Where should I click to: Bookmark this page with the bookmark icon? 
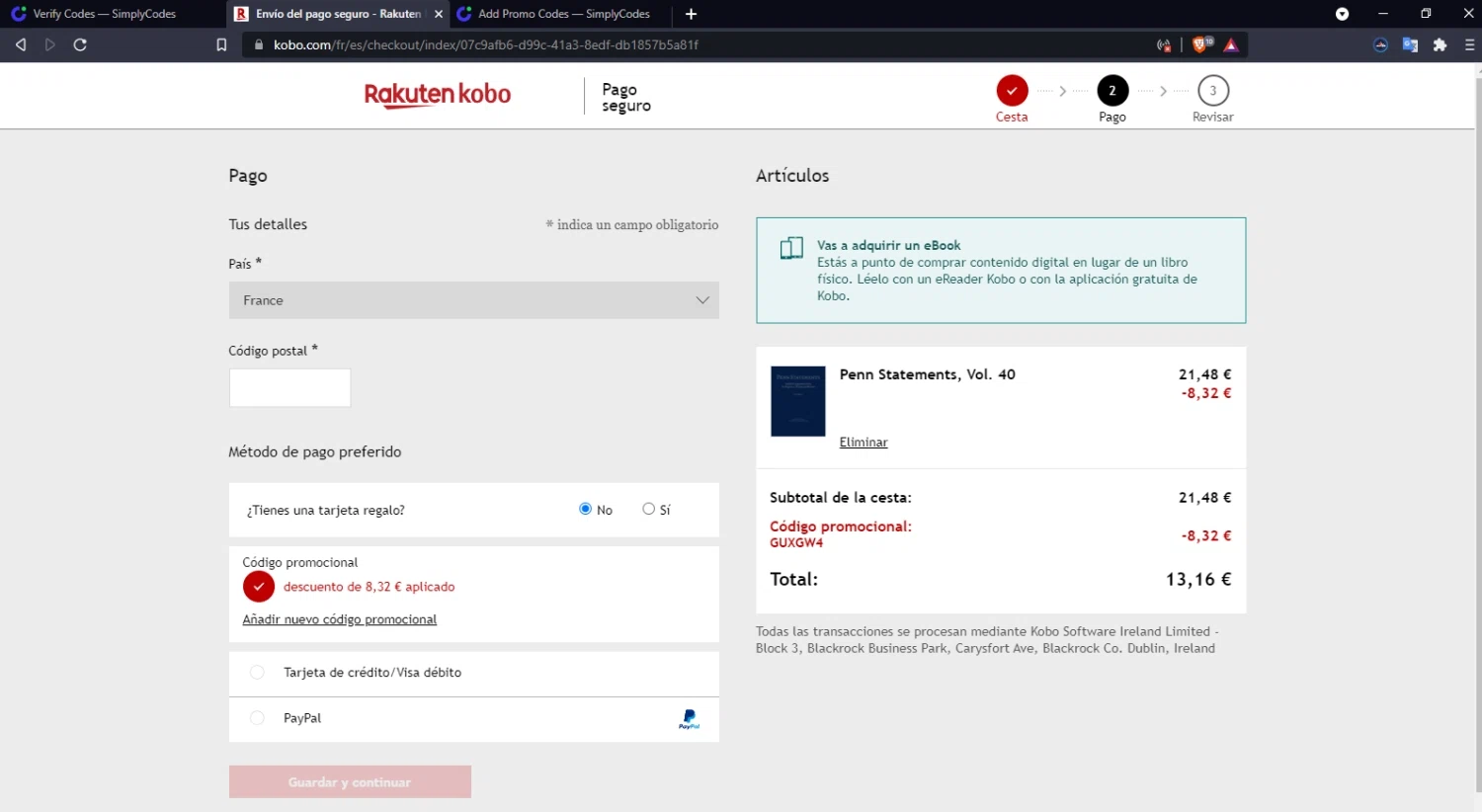221,44
